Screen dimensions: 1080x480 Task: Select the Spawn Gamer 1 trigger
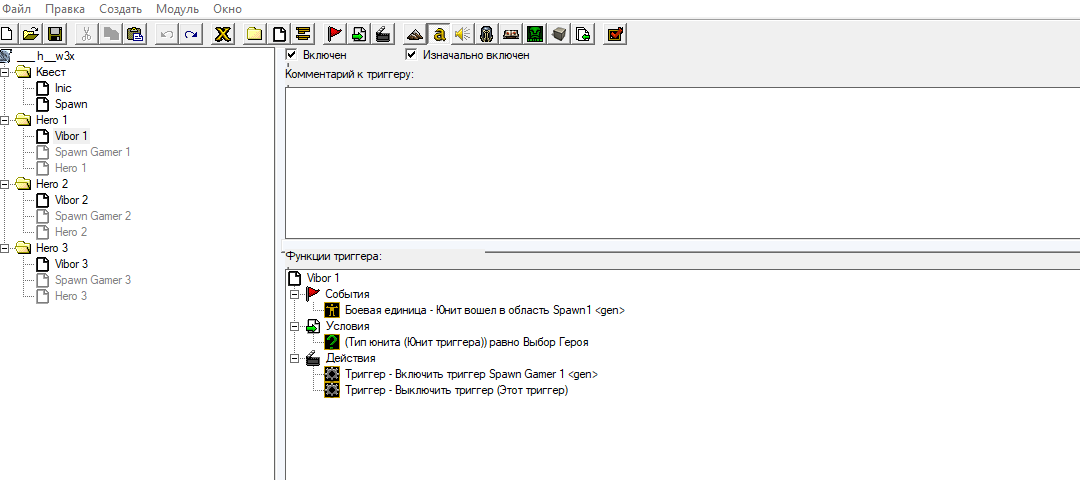(92, 152)
